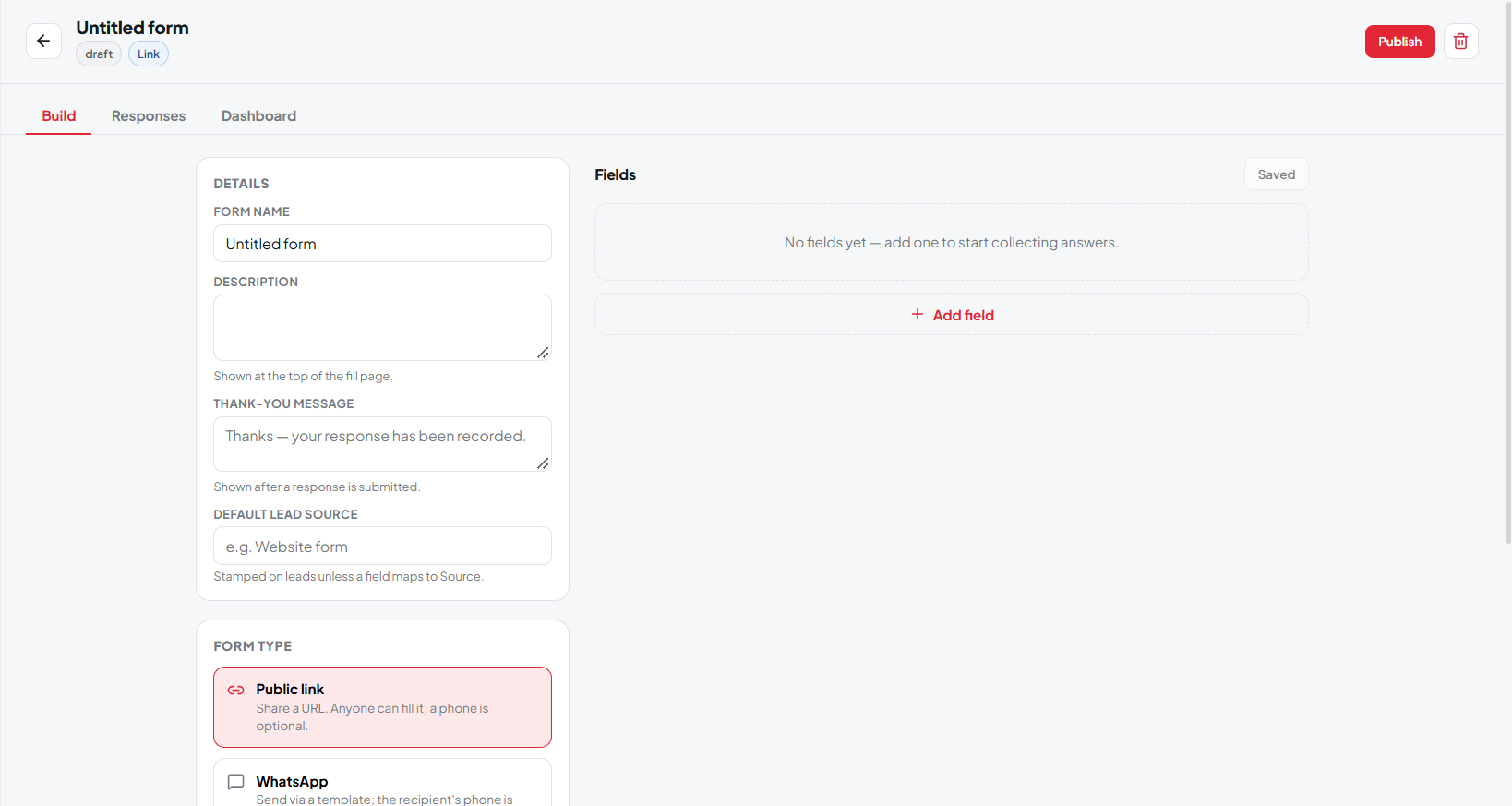The width and height of the screenshot is (1512, 806).
Task: Click the back arrow button
Action: point(43,42)
